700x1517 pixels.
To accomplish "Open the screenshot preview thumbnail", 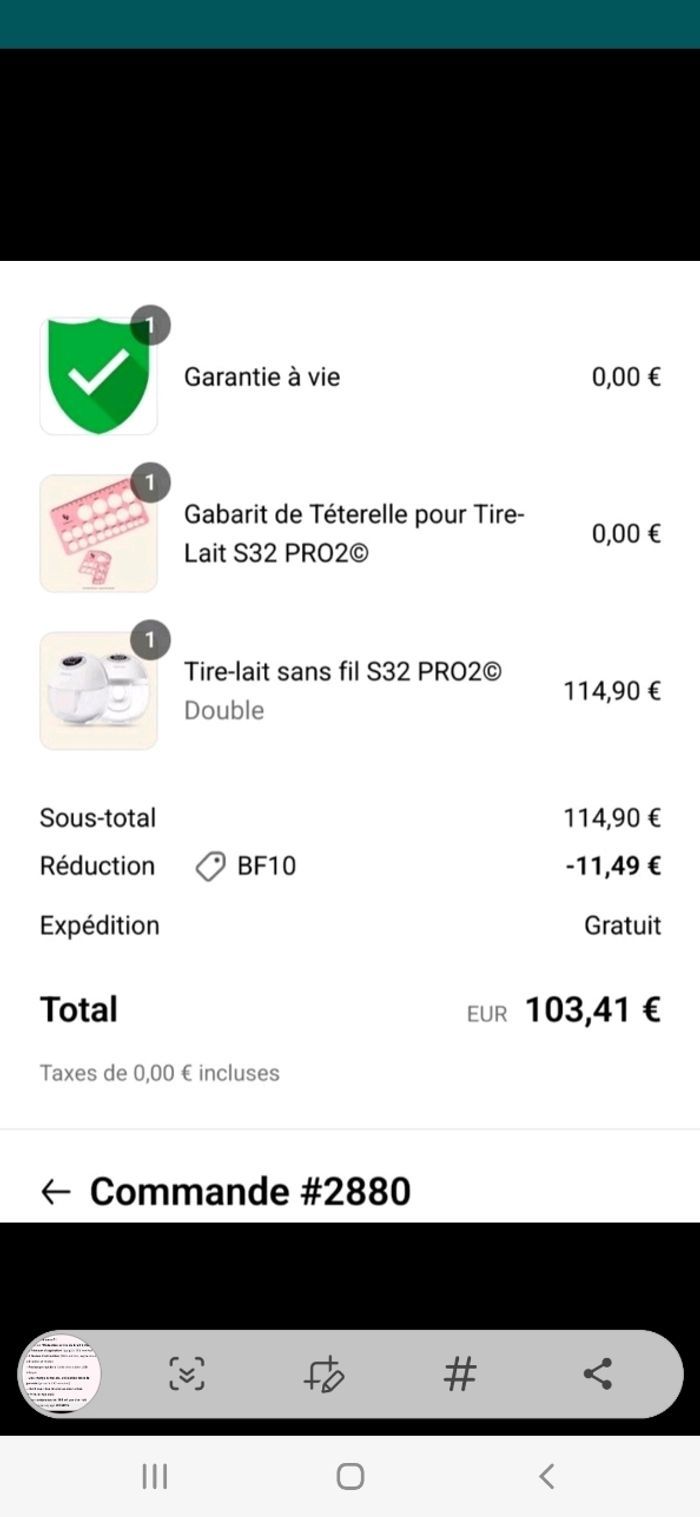I will click(x=60, y=1374).
